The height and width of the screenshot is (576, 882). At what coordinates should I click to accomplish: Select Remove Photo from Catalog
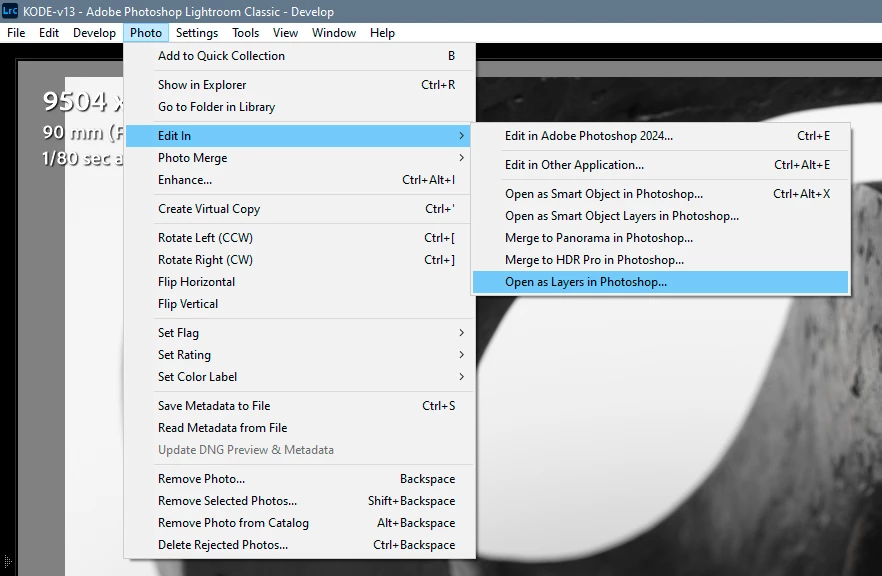point(299,523)
